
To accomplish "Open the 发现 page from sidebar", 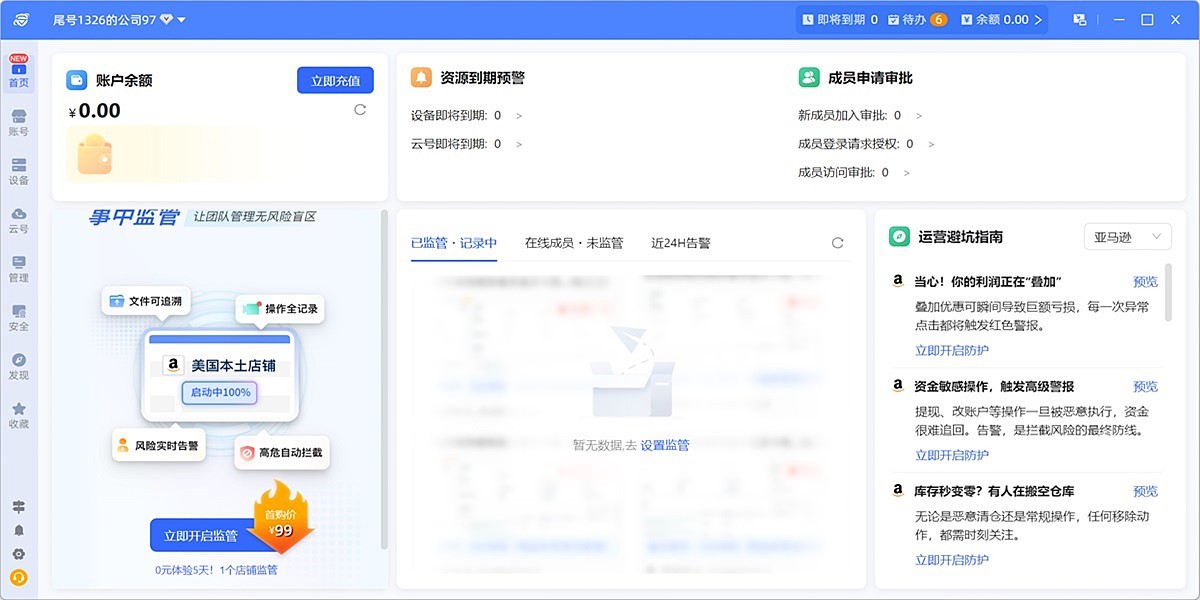I will (x=18, y=367).
